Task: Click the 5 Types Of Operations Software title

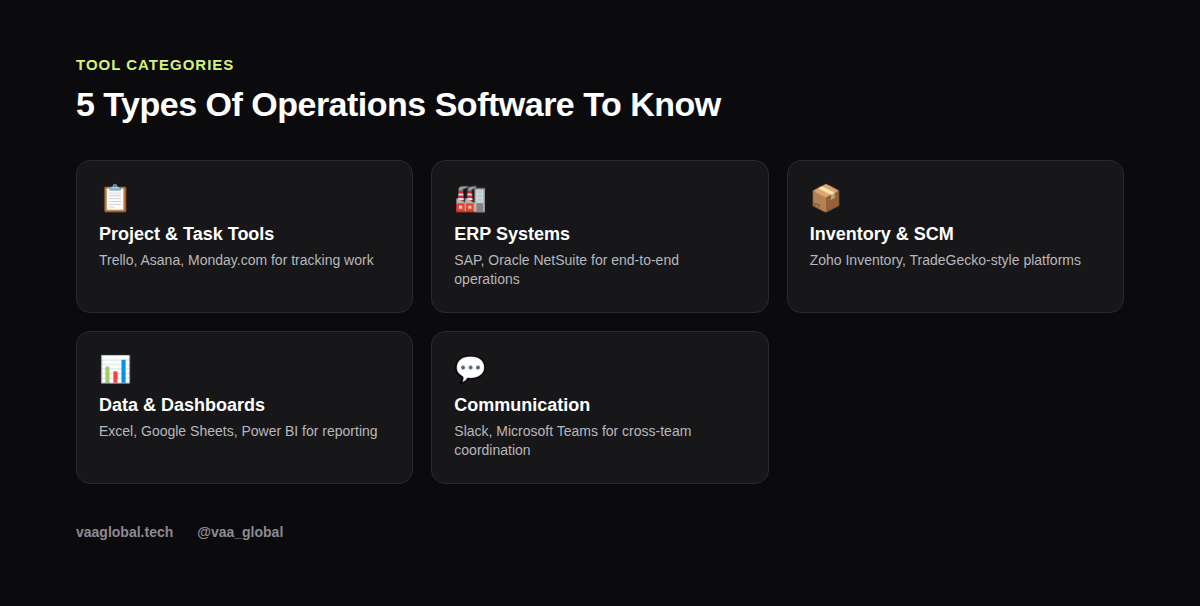Action: point(398,105)
